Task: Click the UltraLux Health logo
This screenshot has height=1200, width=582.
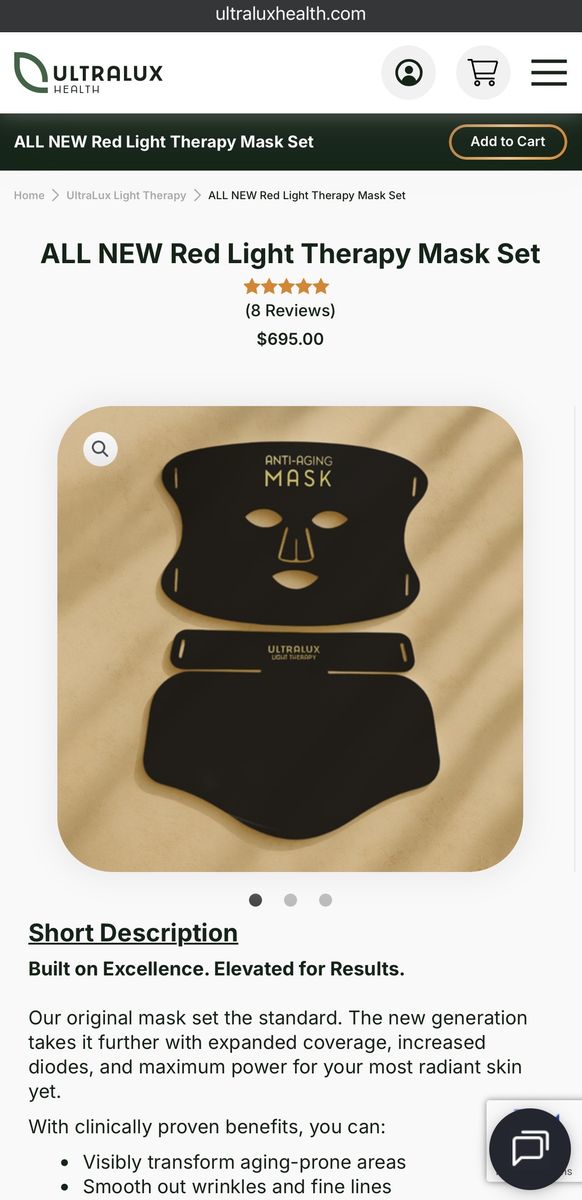Action: [x=88, y=73]
